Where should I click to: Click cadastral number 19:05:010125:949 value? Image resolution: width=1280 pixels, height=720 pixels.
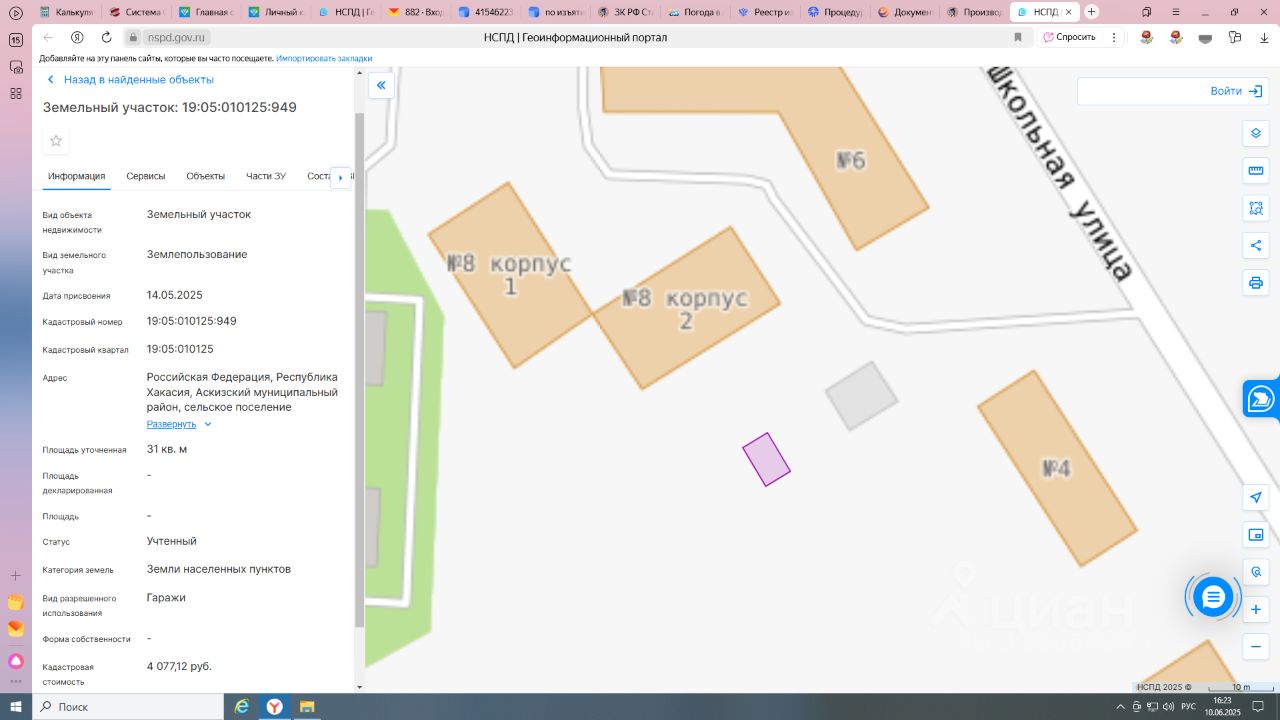192,321
